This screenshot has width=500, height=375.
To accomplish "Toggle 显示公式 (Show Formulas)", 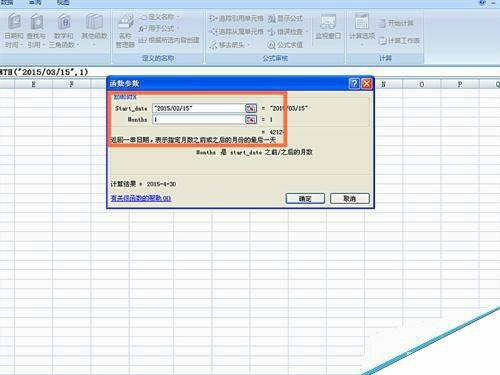I will [x=285, y=18].
